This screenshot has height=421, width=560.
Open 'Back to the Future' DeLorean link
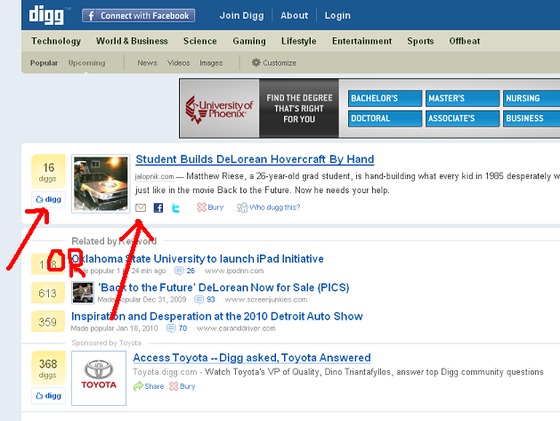tap(224, 287)
